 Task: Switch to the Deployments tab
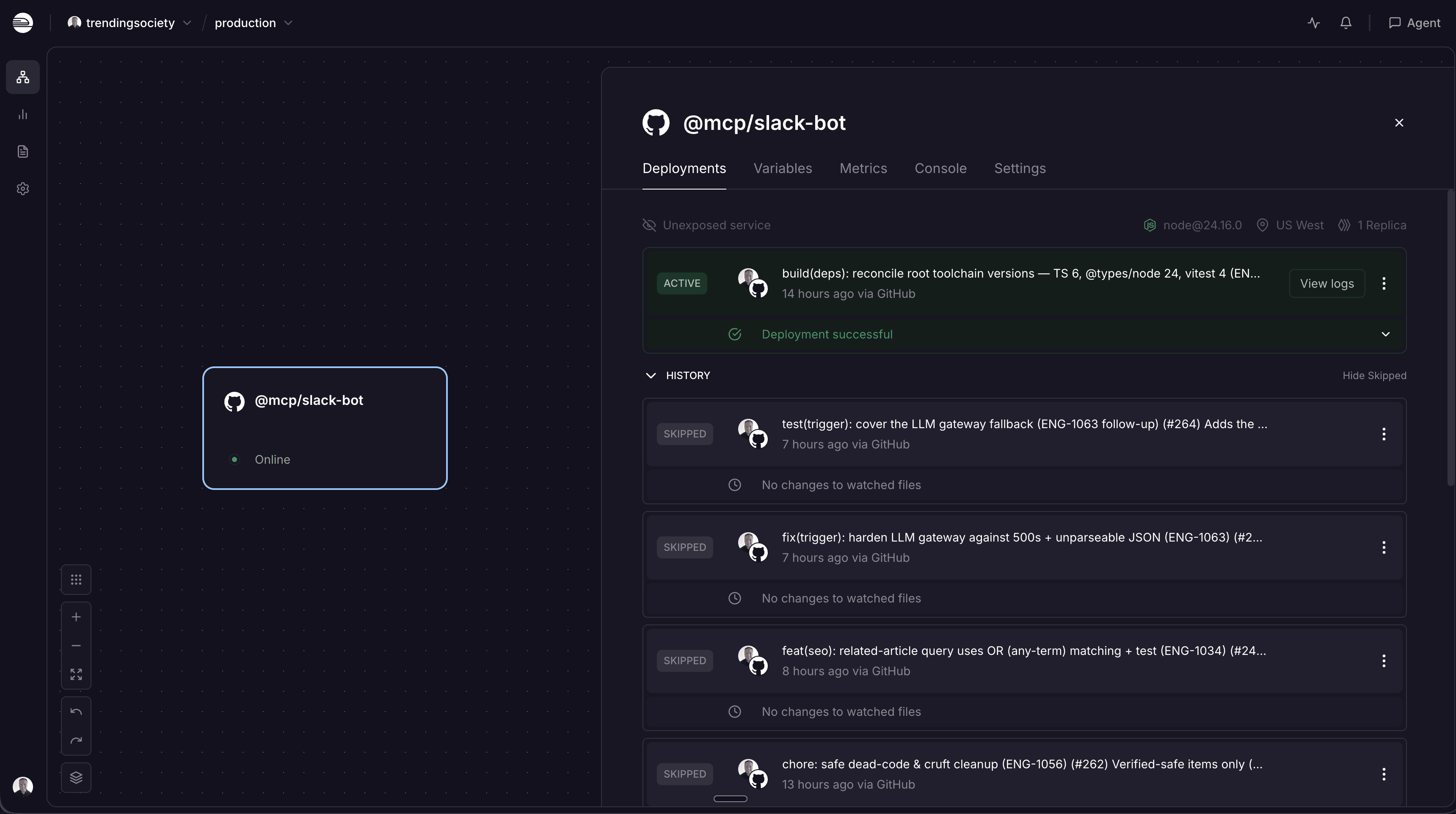(x=684, y=168)
